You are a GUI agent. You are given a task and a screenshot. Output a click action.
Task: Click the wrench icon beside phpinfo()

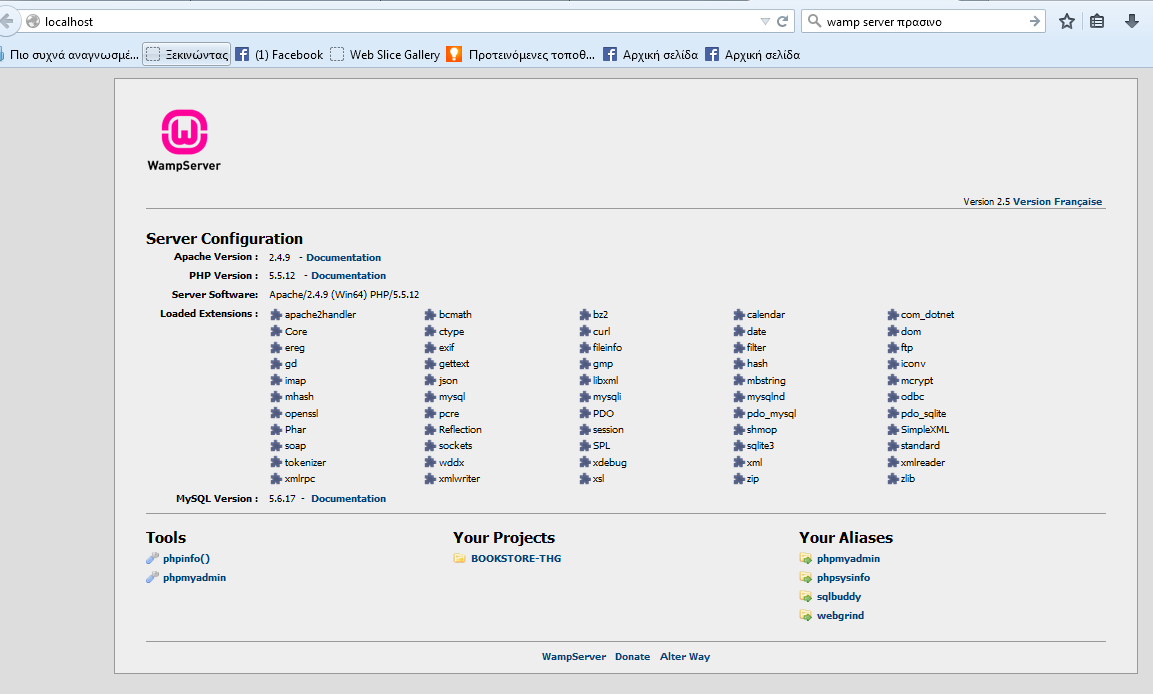point(152,559)
